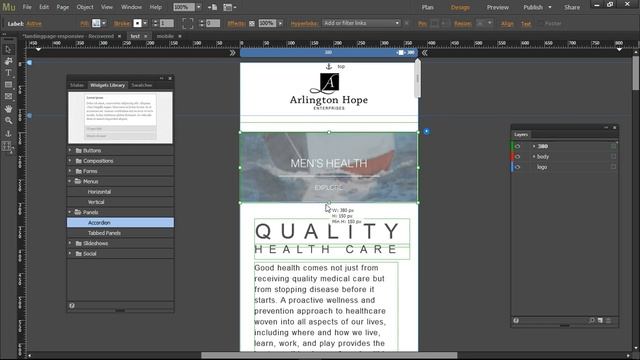Viewport: 640px width, 360px height.
Task: Select the Rectangle Frame (envelope) tool
Action: [x=8, y=97]
